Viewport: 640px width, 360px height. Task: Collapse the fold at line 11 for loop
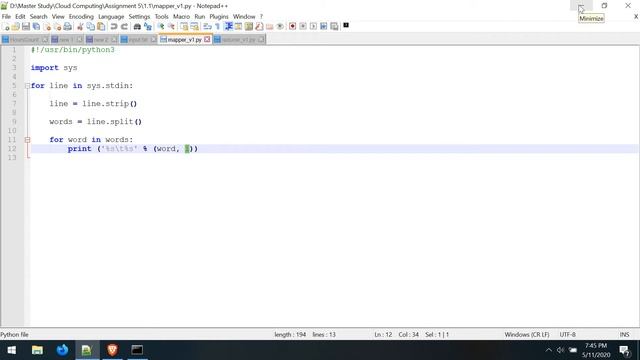click(27, 140)
